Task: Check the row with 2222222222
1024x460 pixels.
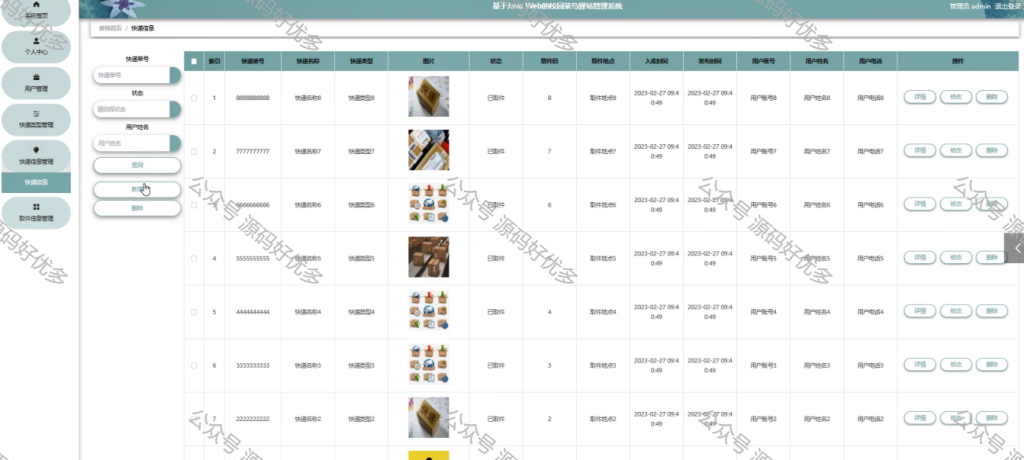Action: (x=194, y=419)
